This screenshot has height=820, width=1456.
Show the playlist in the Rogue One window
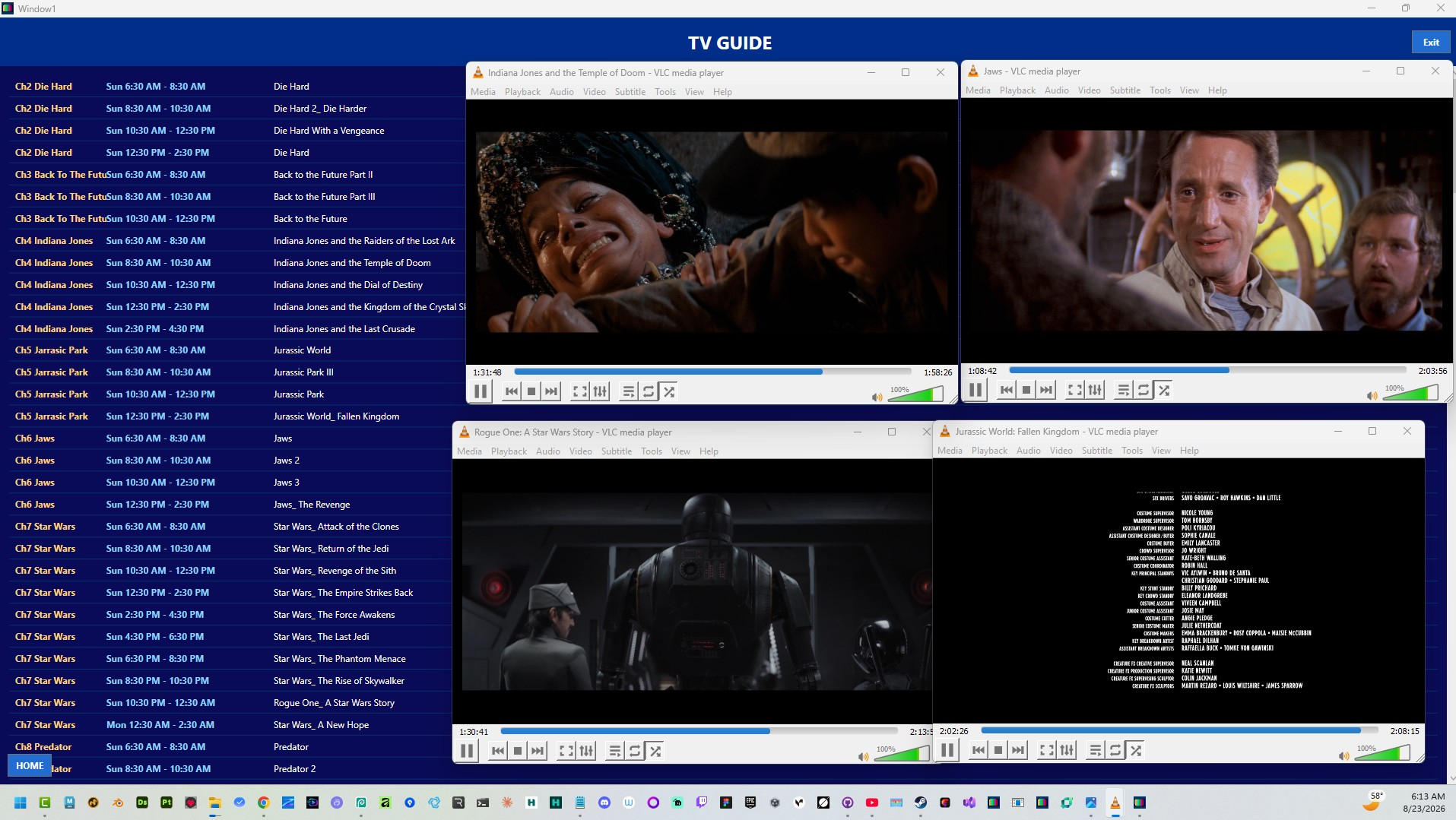(x=615, y=751)
